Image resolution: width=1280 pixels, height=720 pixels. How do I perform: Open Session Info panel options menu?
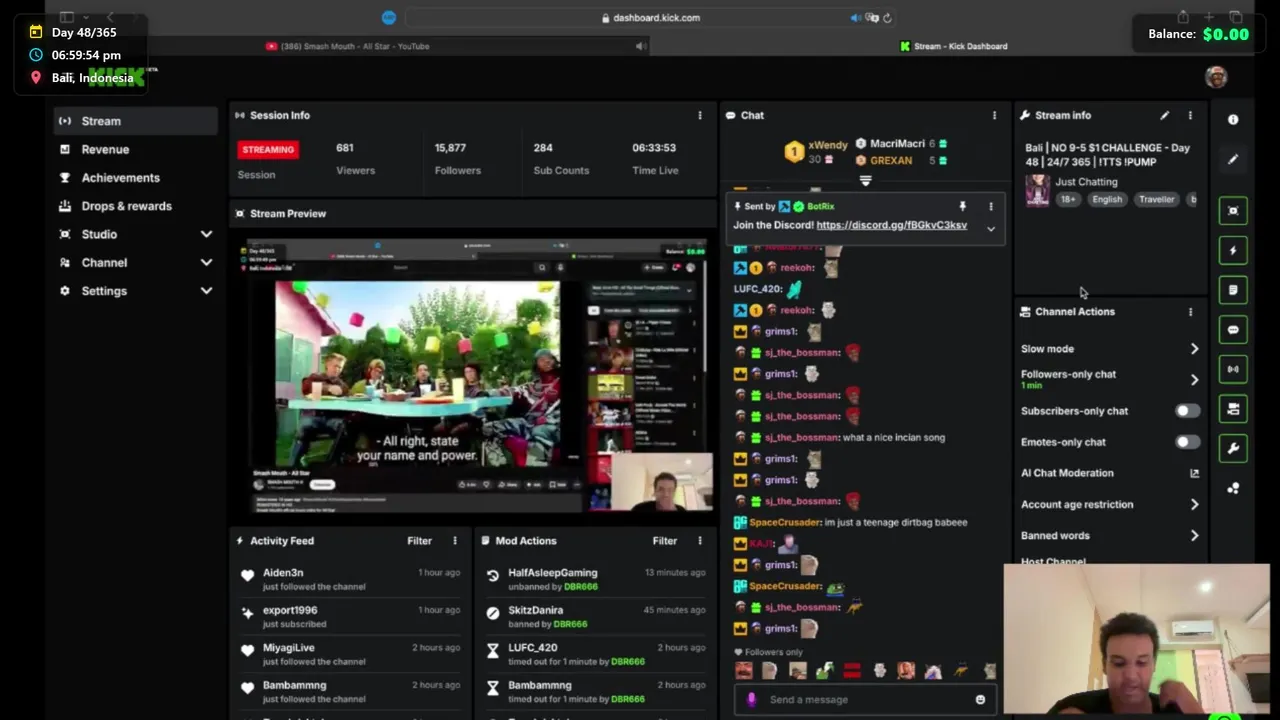pos(700,115)
